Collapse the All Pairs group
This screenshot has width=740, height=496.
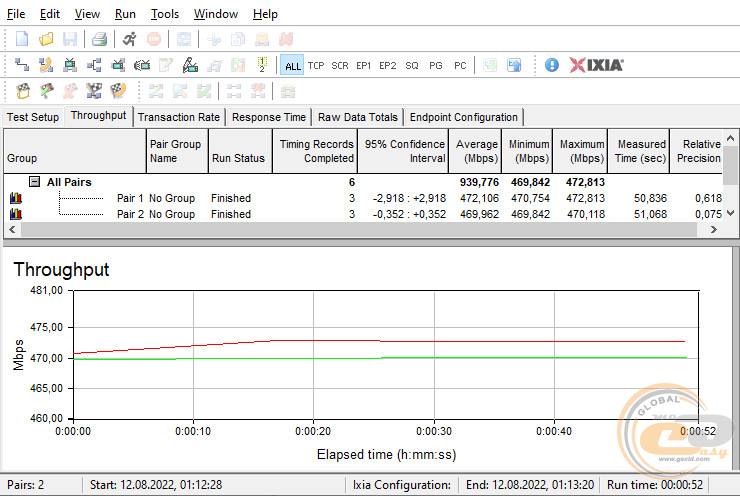[x=34, y=182]
